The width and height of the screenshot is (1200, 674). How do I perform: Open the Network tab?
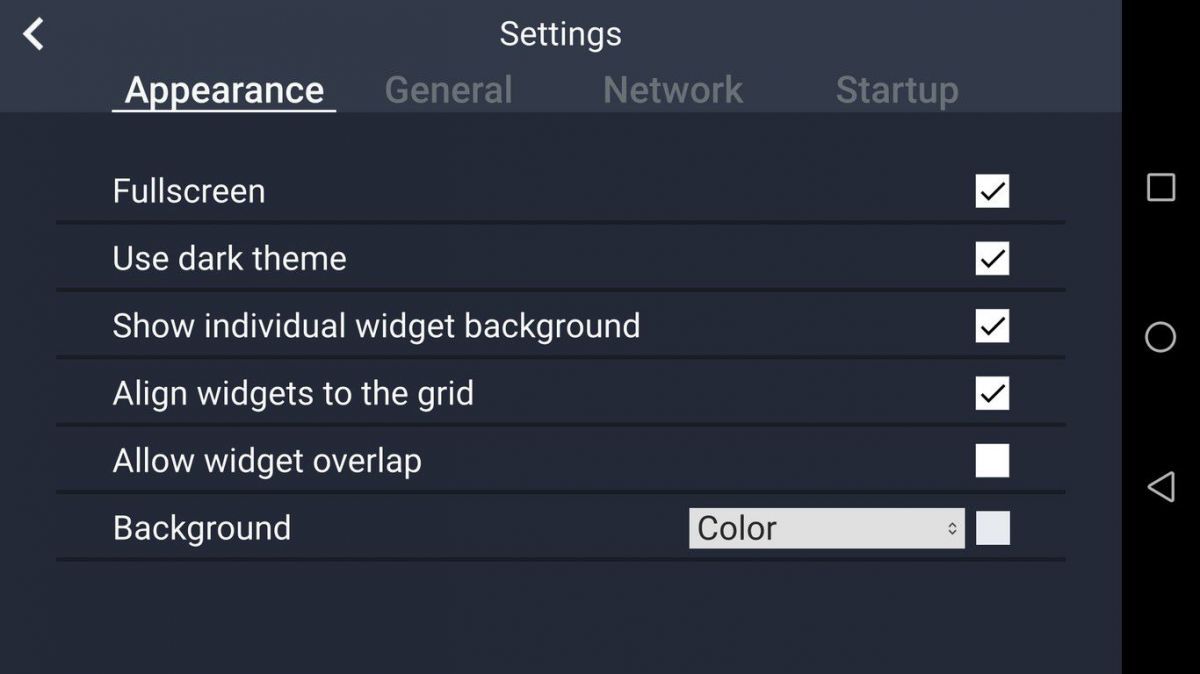click(x=673, y=90)
